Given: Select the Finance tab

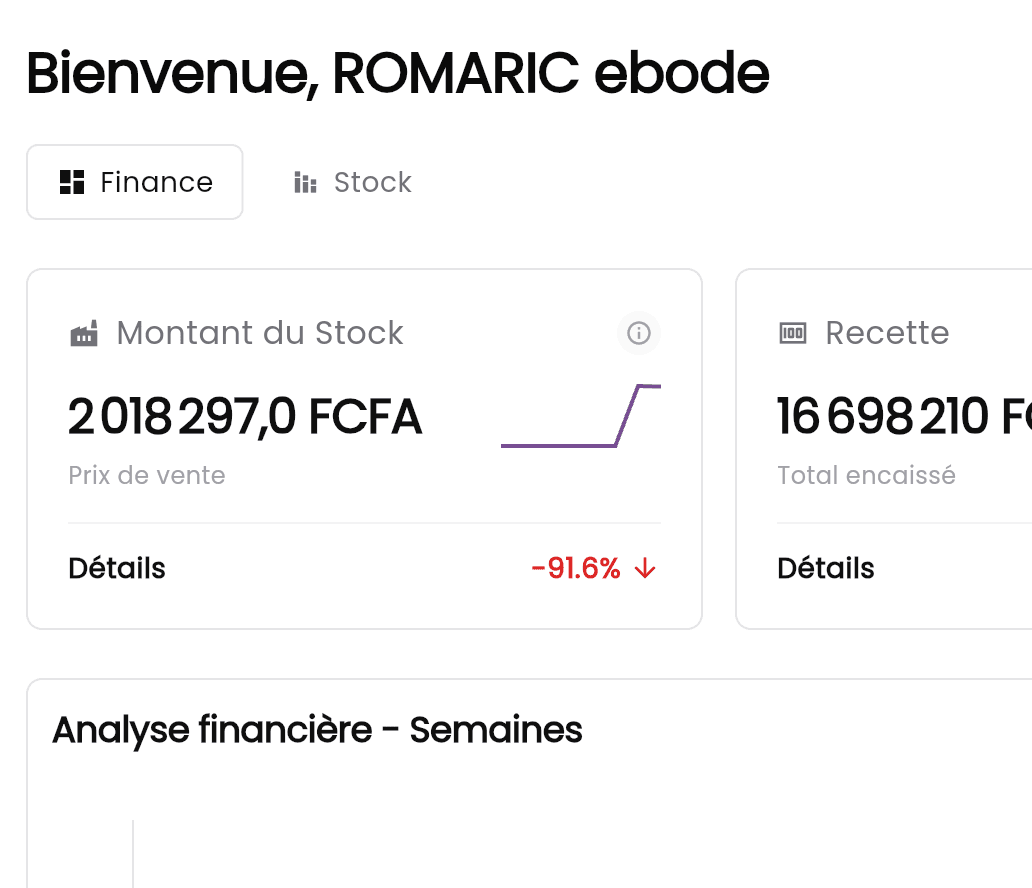Looking at the screenshot, I should click(x=134, y=181).
